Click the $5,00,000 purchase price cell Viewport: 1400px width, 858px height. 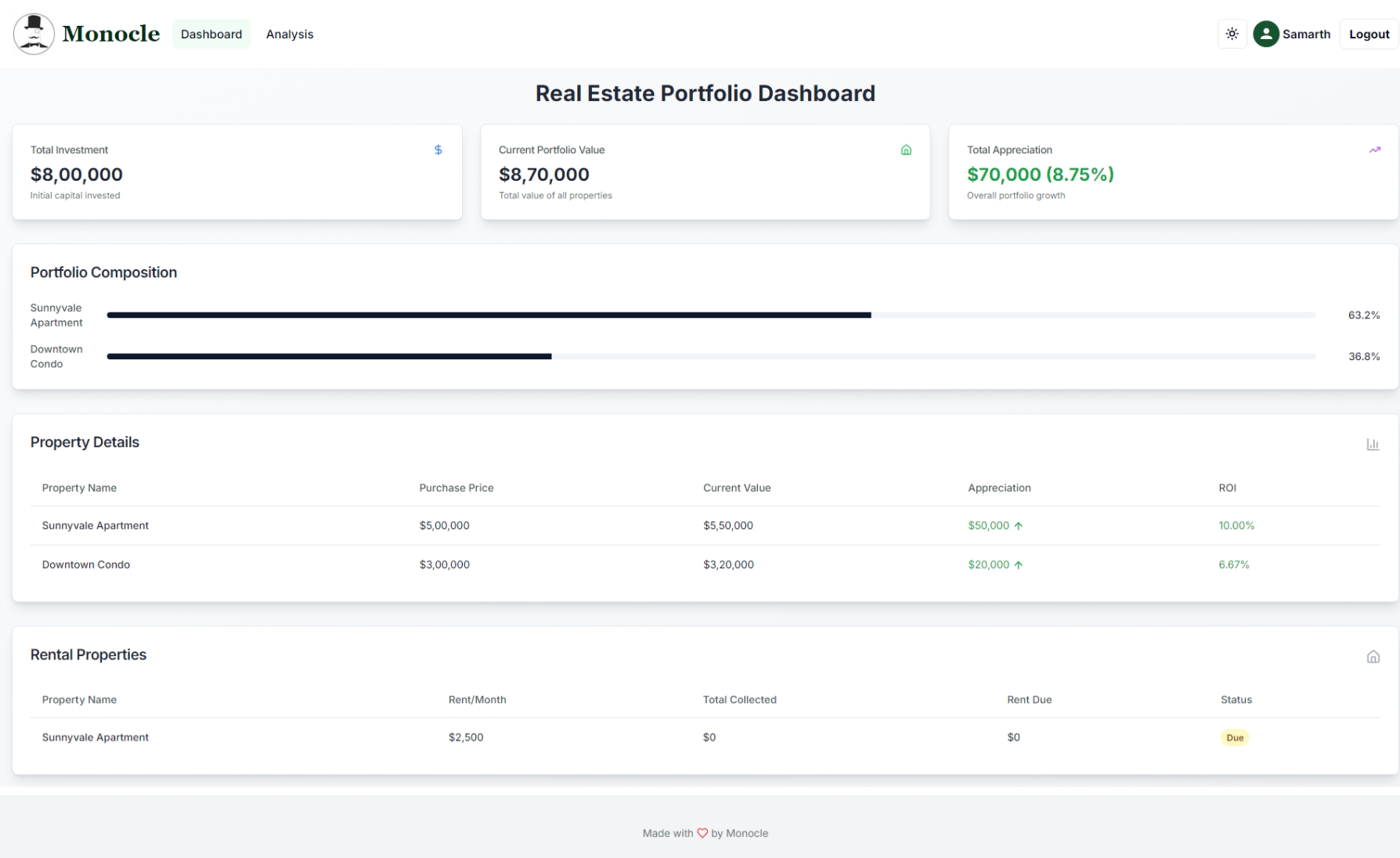pos(445,525)
